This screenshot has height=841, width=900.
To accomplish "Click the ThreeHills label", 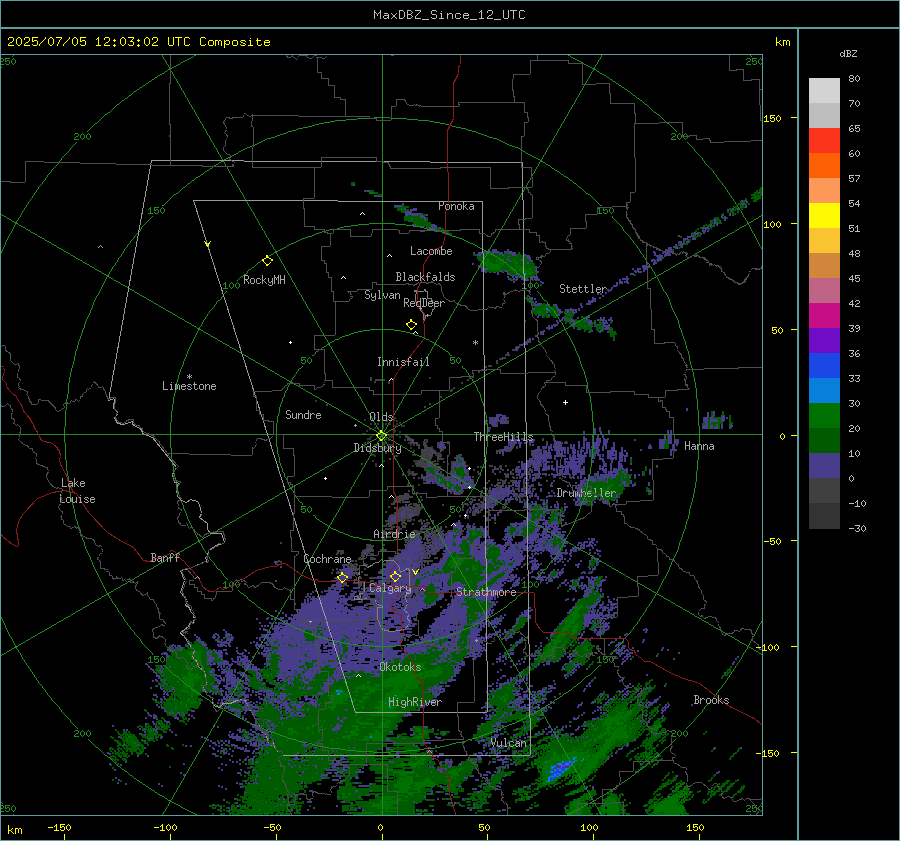I will [503, 437].
